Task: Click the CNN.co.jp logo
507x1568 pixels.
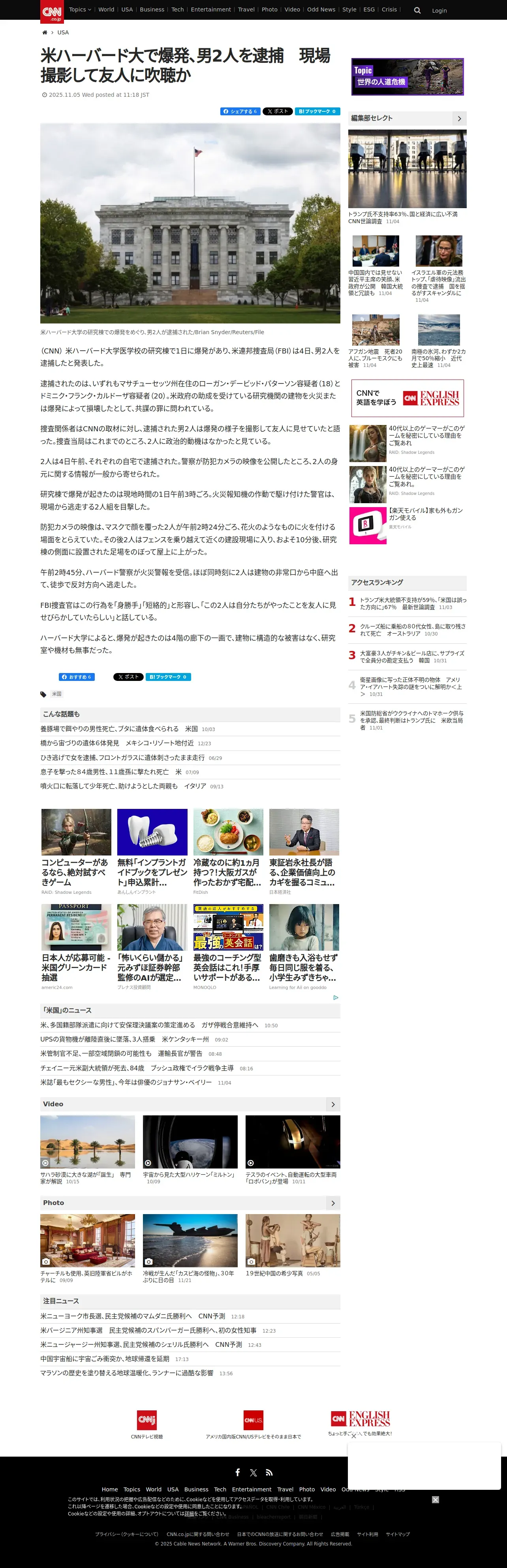Action: [52, 11]
